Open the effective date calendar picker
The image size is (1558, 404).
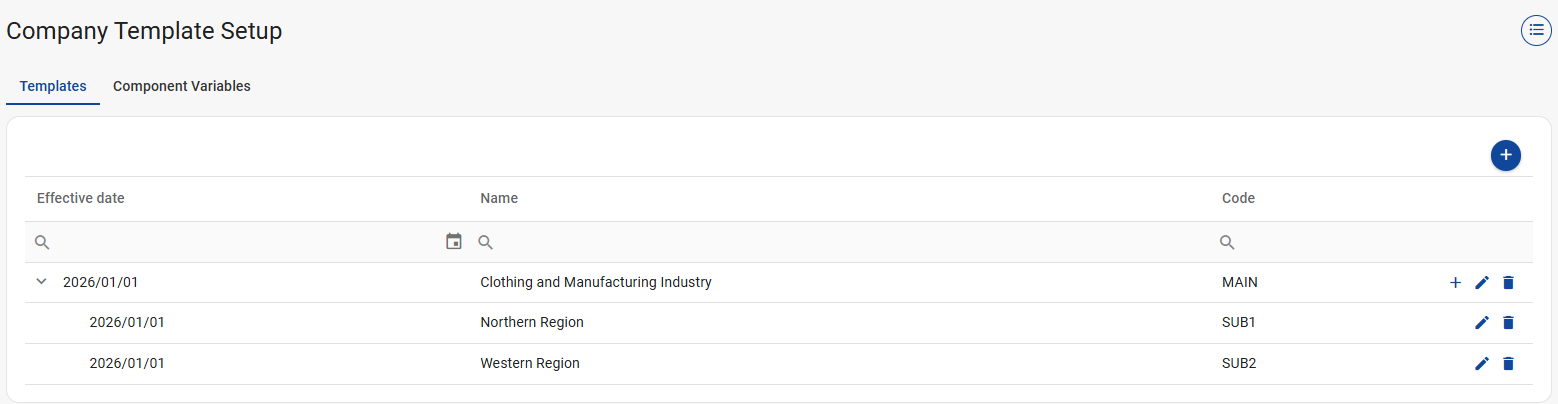(x=454, y=241)
